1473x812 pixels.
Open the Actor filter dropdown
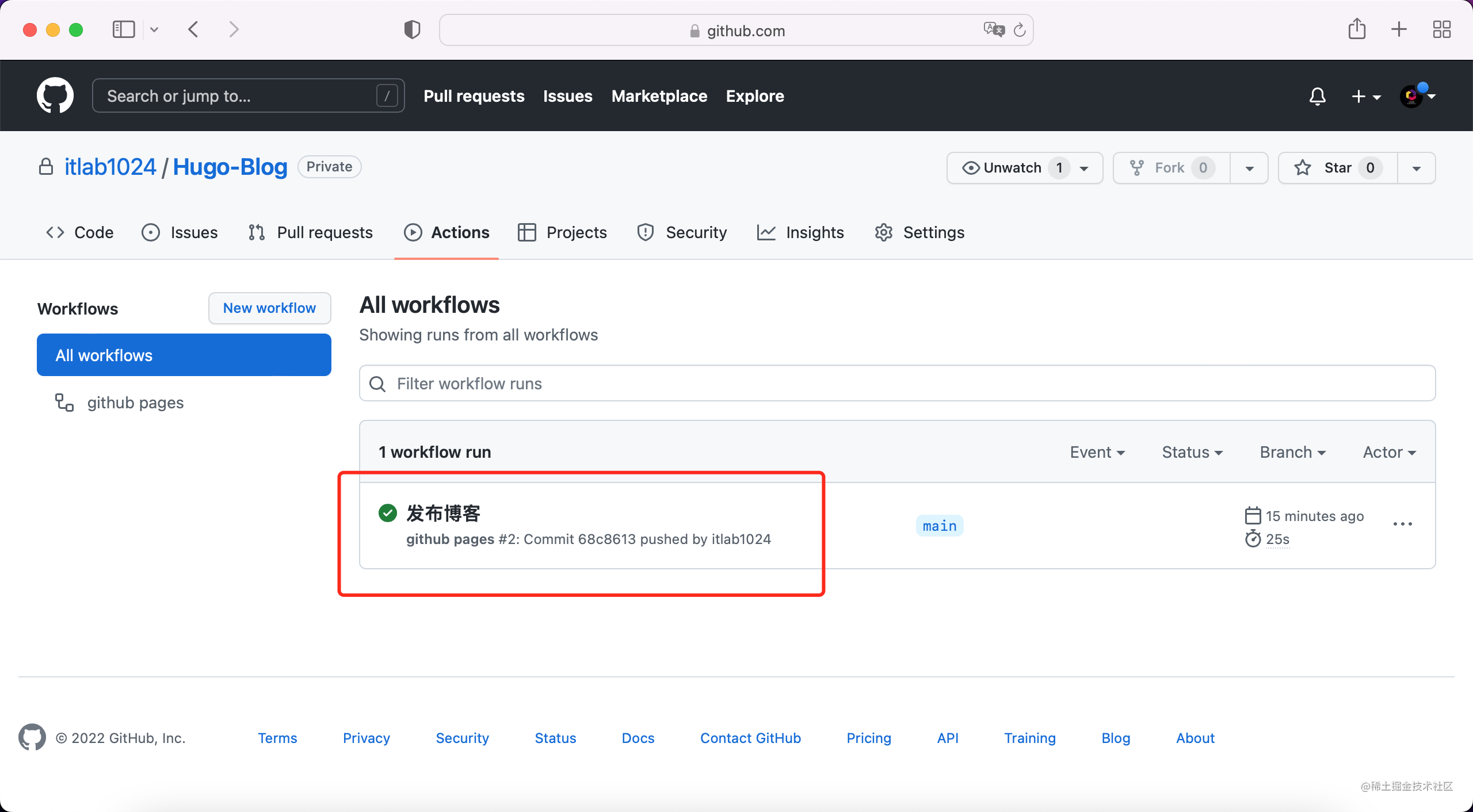tap(1389, 452)
